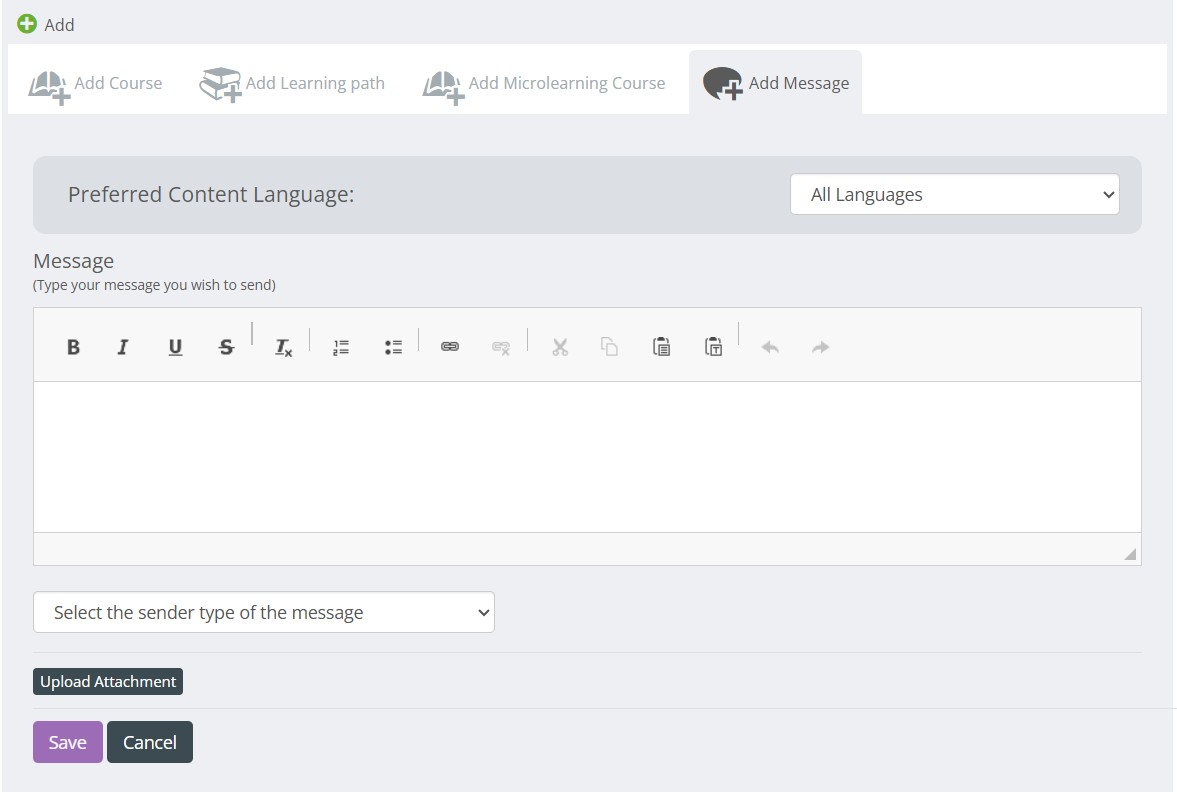Click the insert Link icon
Screen dimensions: 1177x792
tap(450, 347)
